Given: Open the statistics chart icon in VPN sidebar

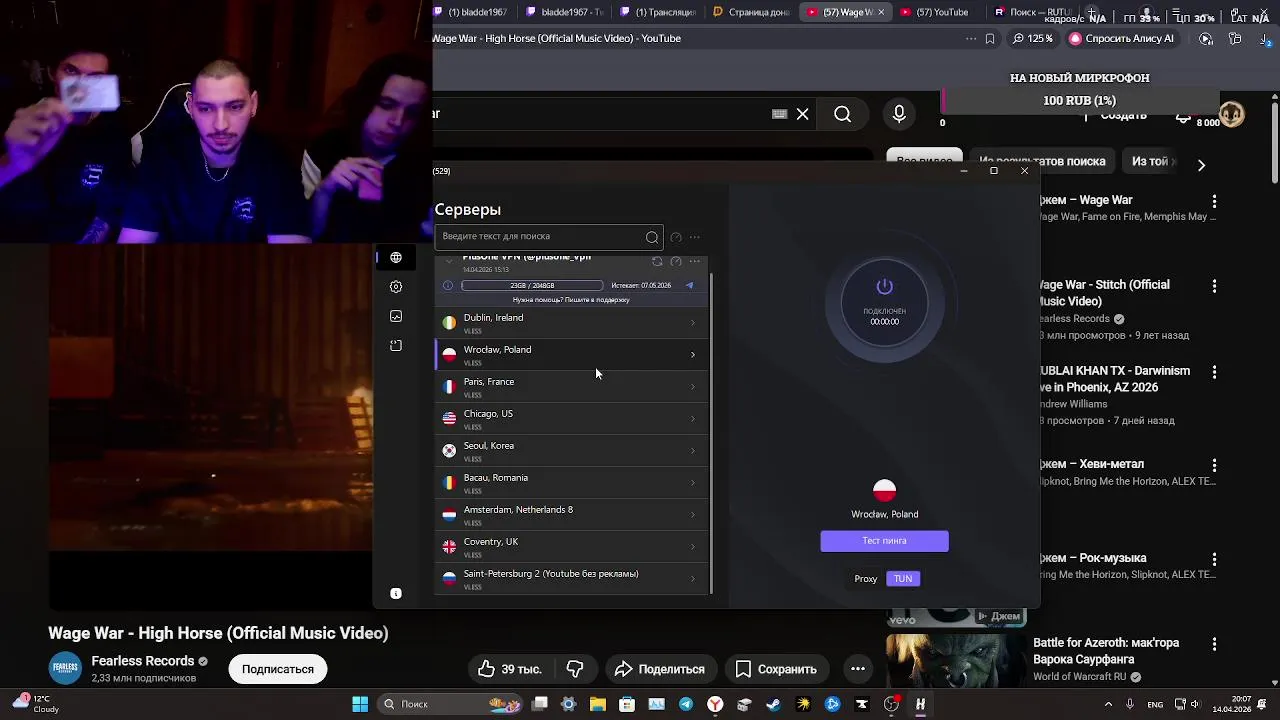Looking at the screenshot, I should click(x=396, y=316).
